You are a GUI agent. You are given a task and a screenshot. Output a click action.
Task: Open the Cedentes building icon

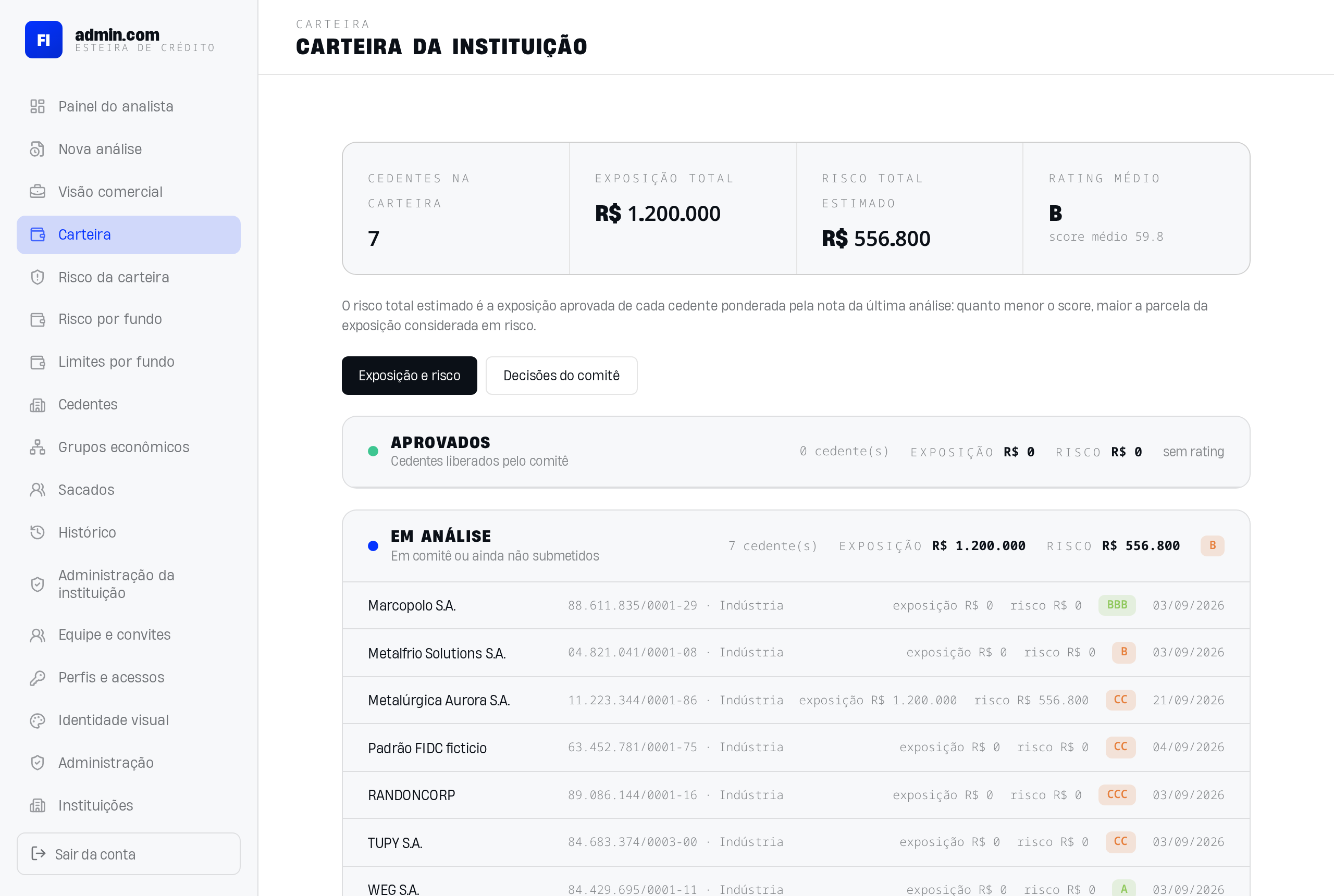pyautogui.click(x=38, y=405)
